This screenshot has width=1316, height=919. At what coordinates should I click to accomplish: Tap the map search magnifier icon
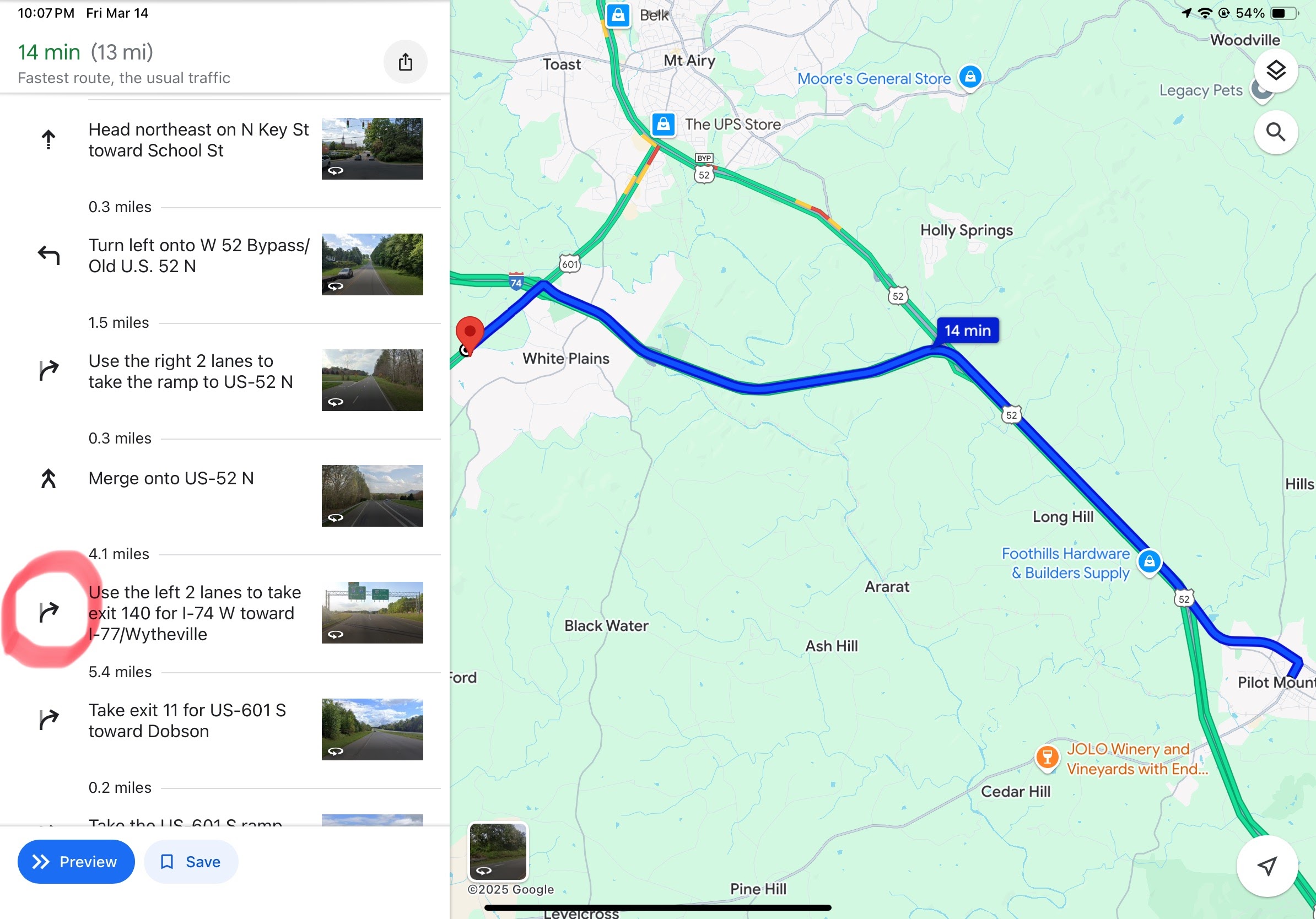click(x=1275, y=132)
